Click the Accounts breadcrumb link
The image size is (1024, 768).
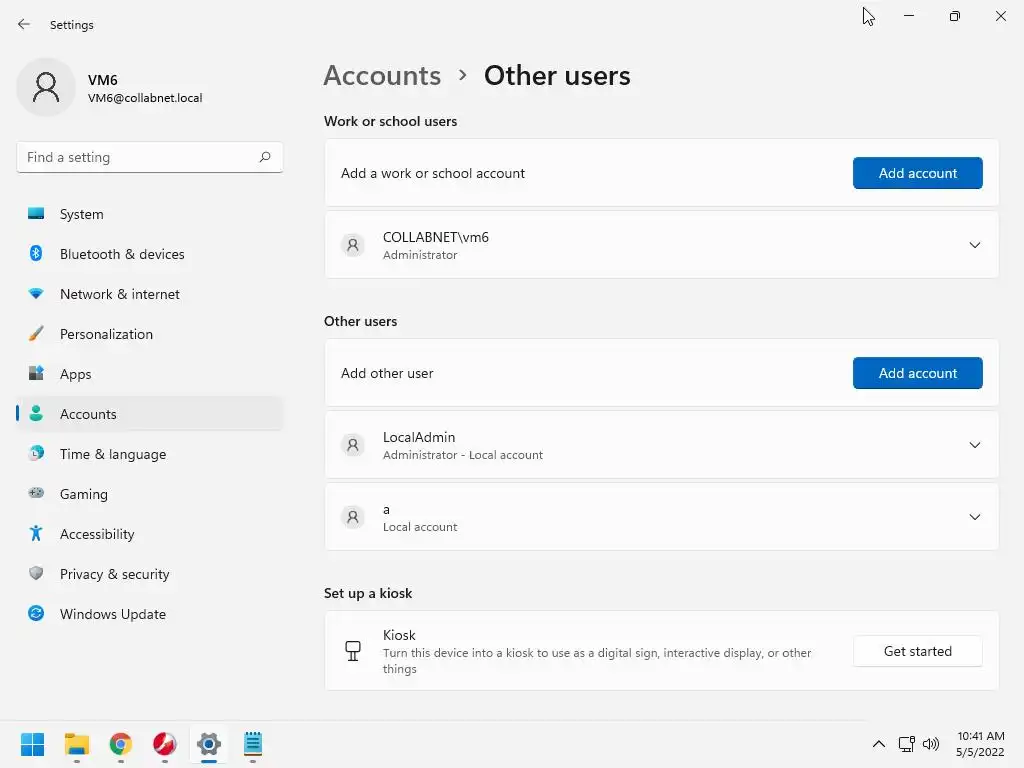coord(382,76)
